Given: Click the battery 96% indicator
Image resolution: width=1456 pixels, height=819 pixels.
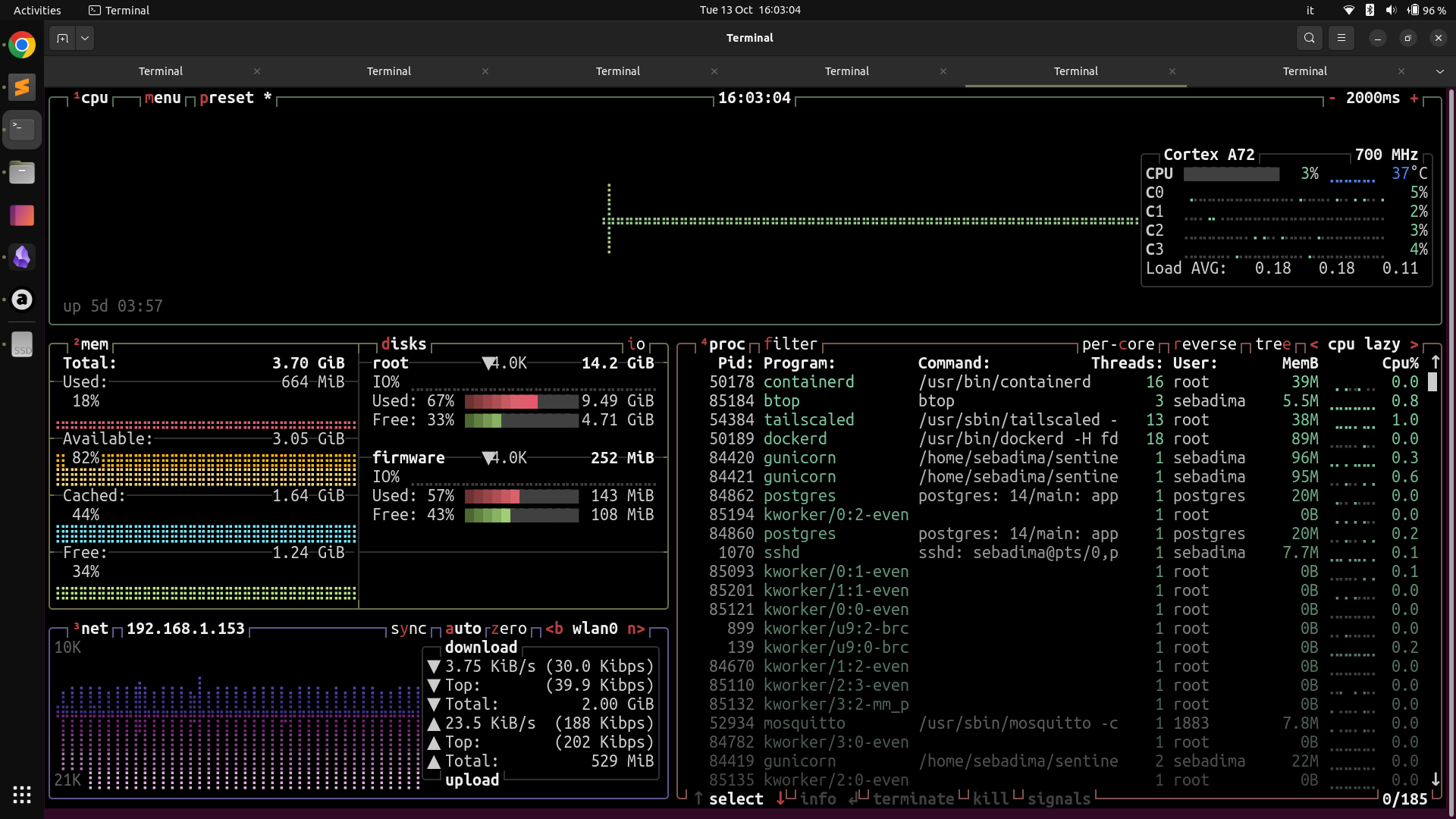Looking at the screenshot, I should pos(1426,10).
